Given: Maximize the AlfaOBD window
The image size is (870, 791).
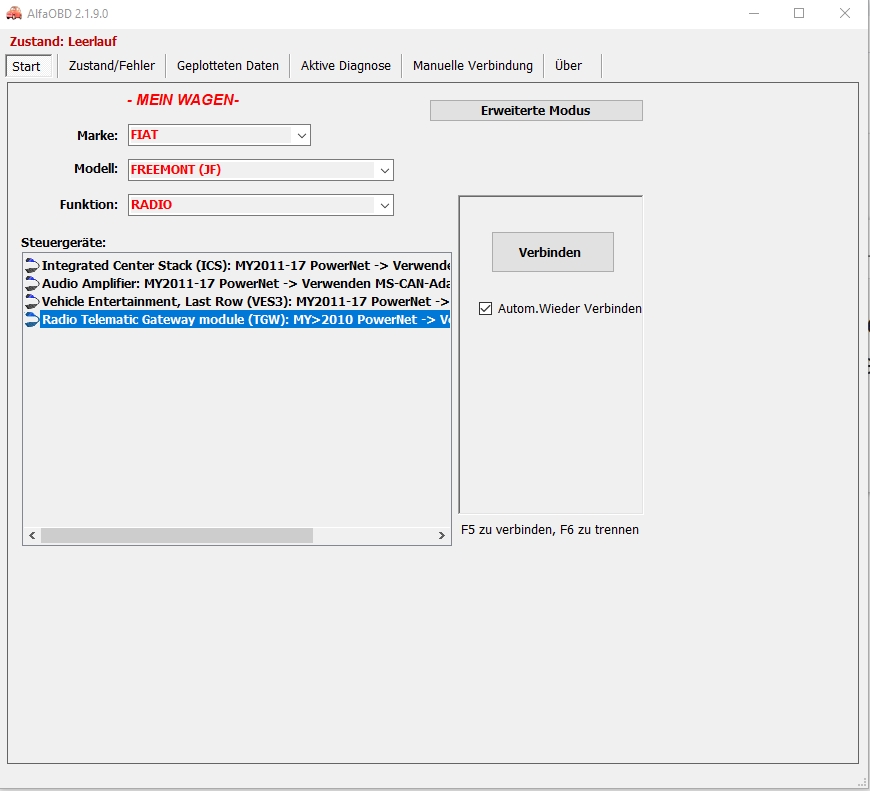Looking at the screenshot, I should tap(799, 14).
